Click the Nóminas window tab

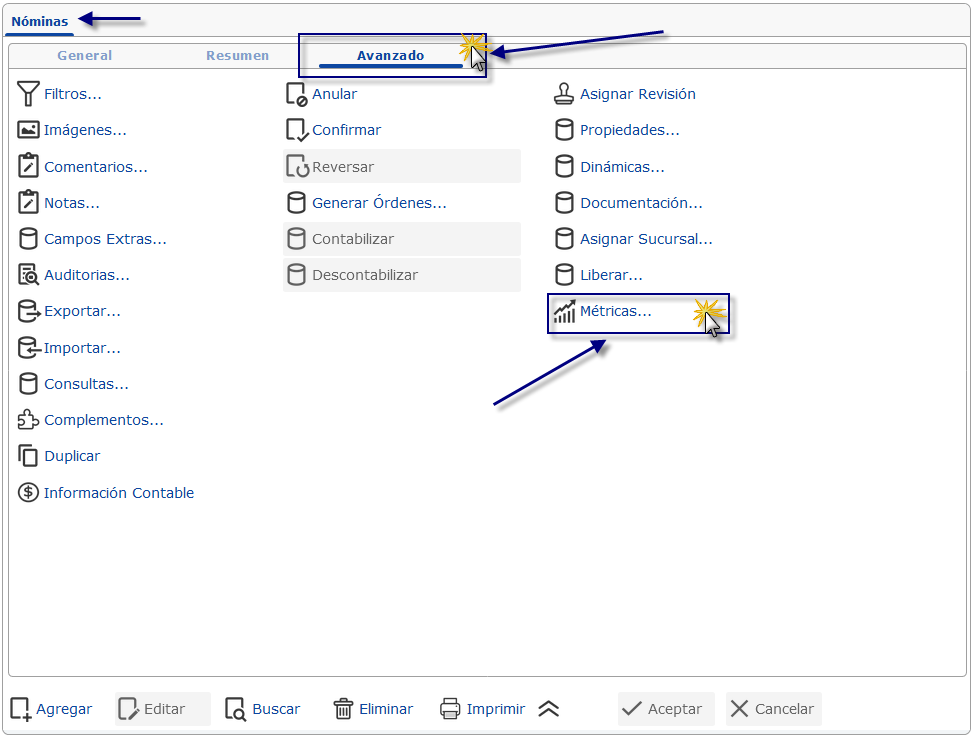40,21
